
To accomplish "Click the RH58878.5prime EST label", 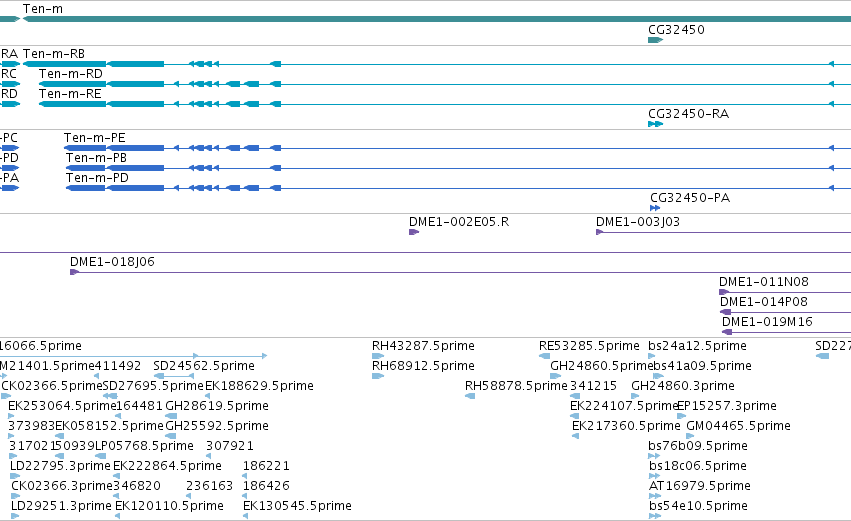I will tap(516, 386).
